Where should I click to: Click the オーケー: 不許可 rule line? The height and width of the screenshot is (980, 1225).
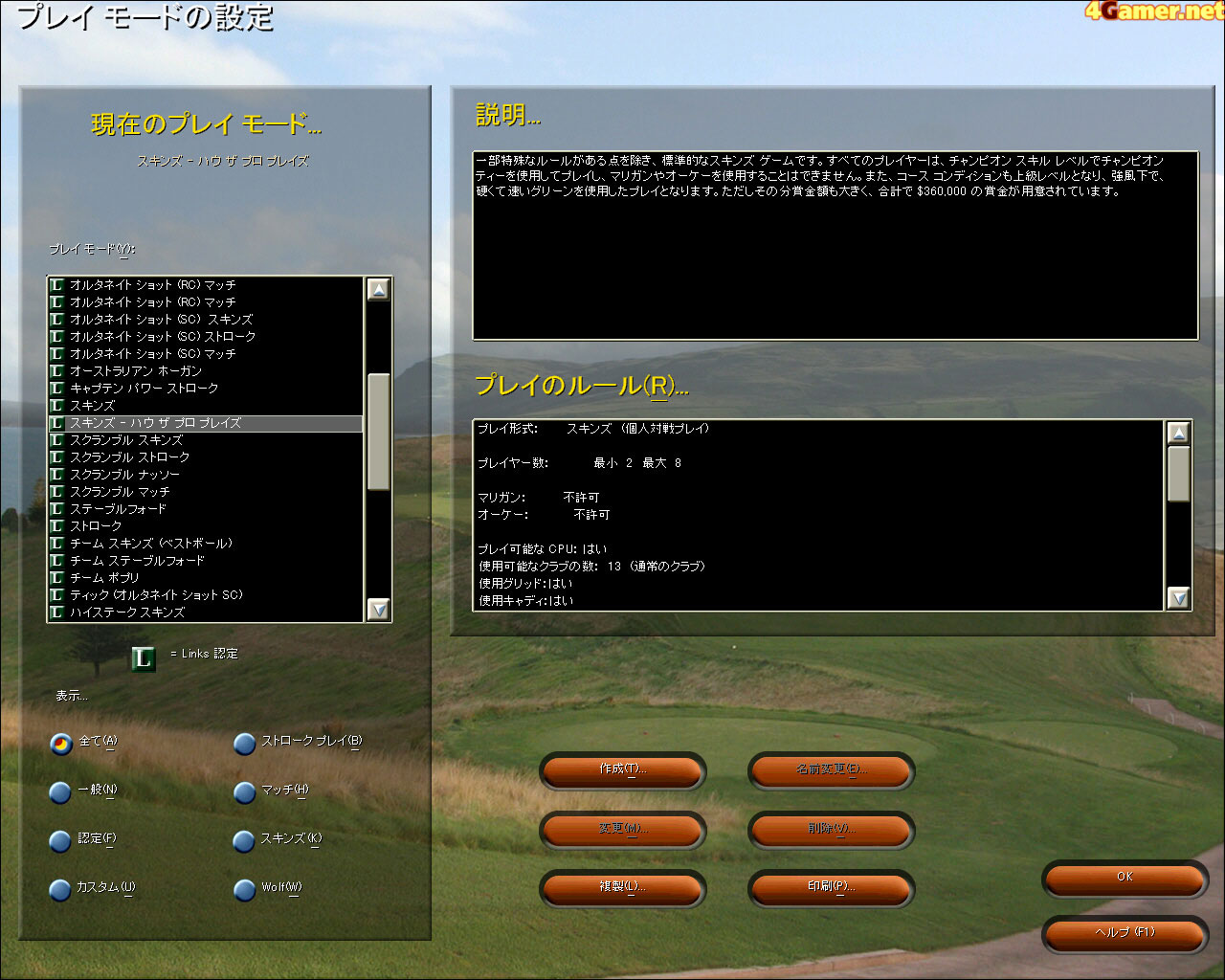(544, 515)
